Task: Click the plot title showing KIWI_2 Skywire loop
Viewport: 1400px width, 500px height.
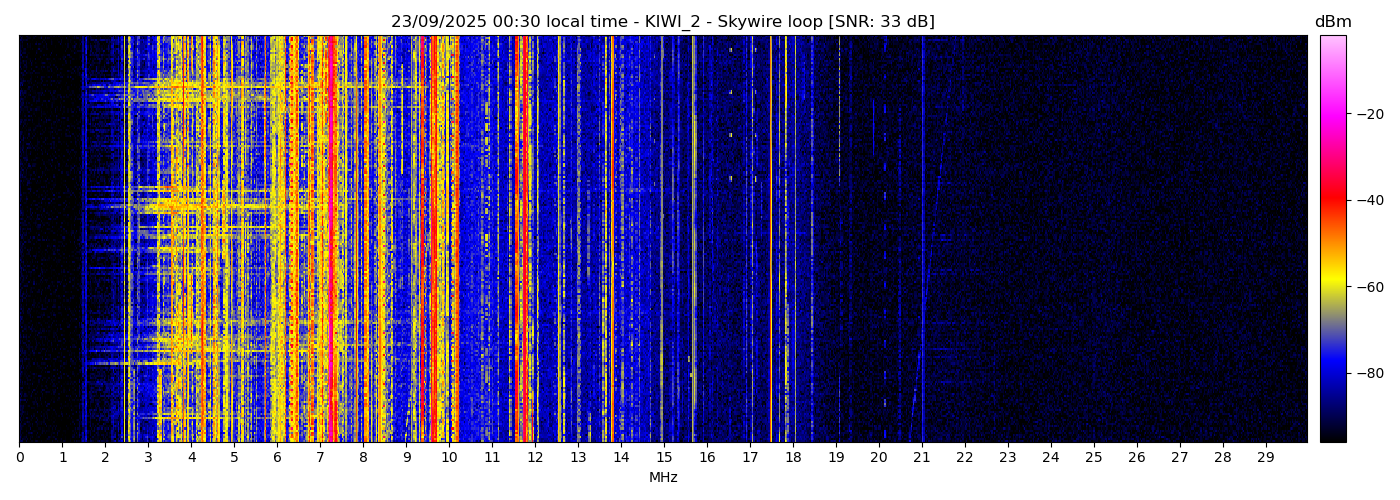Action: pyautogui.click(x=662, y=22)
